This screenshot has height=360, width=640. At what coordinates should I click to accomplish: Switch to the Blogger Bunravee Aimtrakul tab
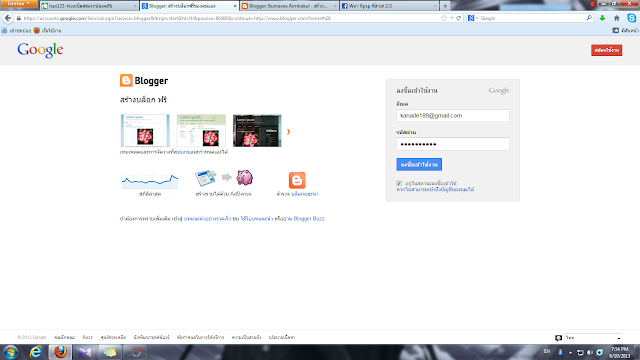tap(288, 6)
